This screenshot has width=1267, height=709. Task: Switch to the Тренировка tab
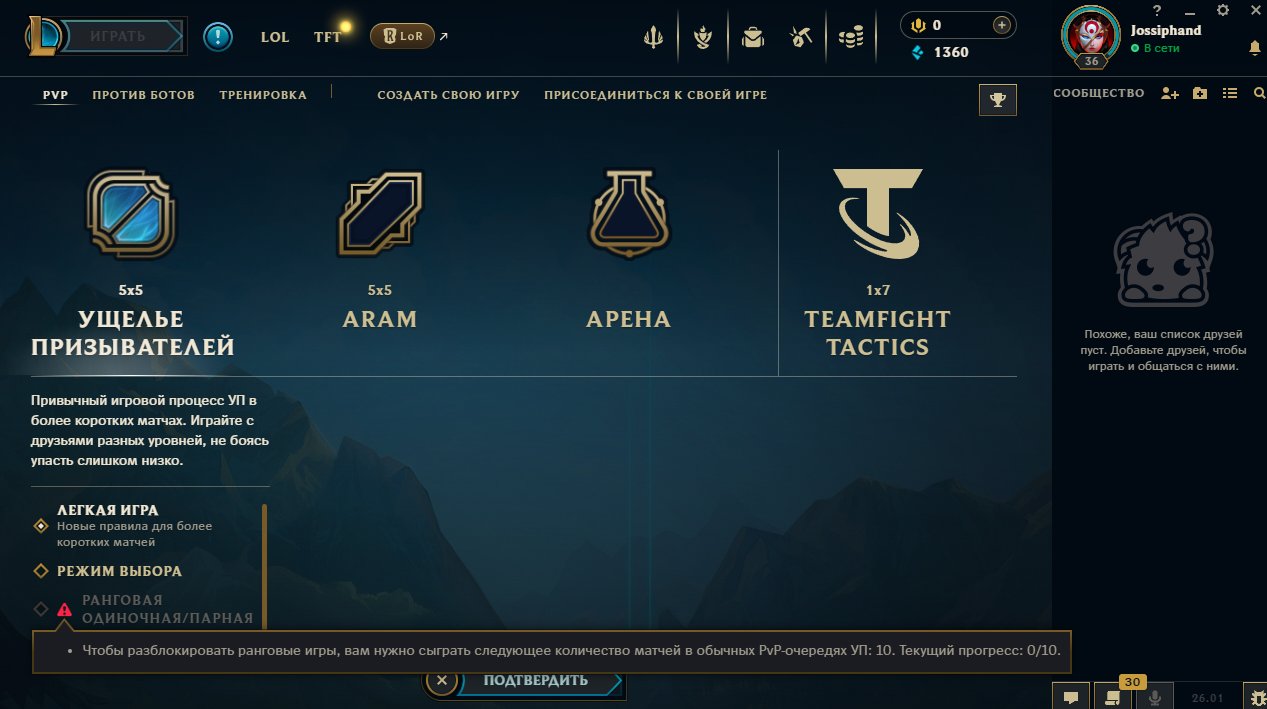tap(263, 95)
